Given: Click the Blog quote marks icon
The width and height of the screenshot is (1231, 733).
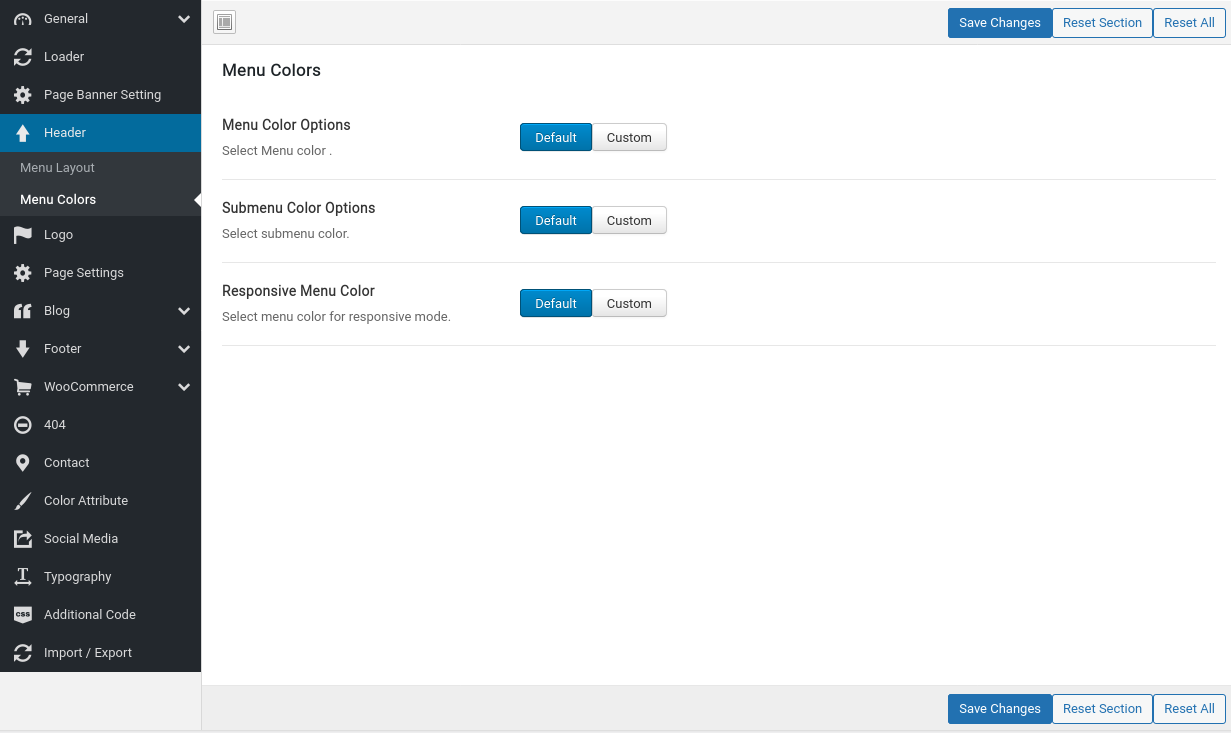Looking at the screenshot, I should coord(23,311).
